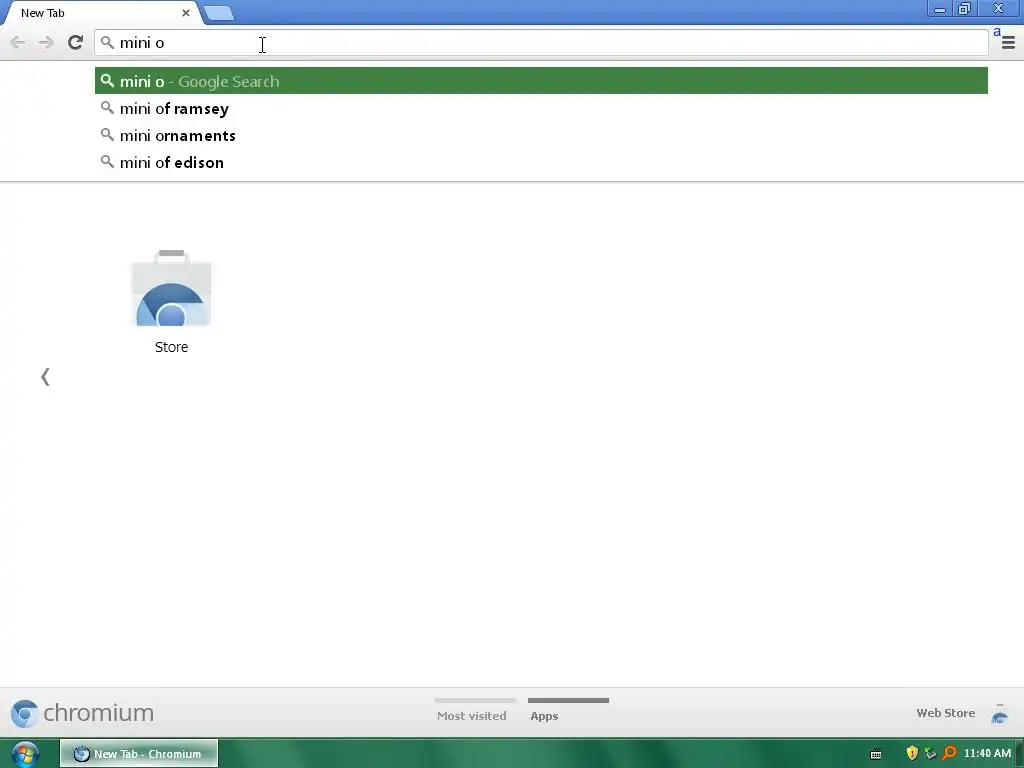
Task: Click the back navigation arrow
Action: point(18,43)
